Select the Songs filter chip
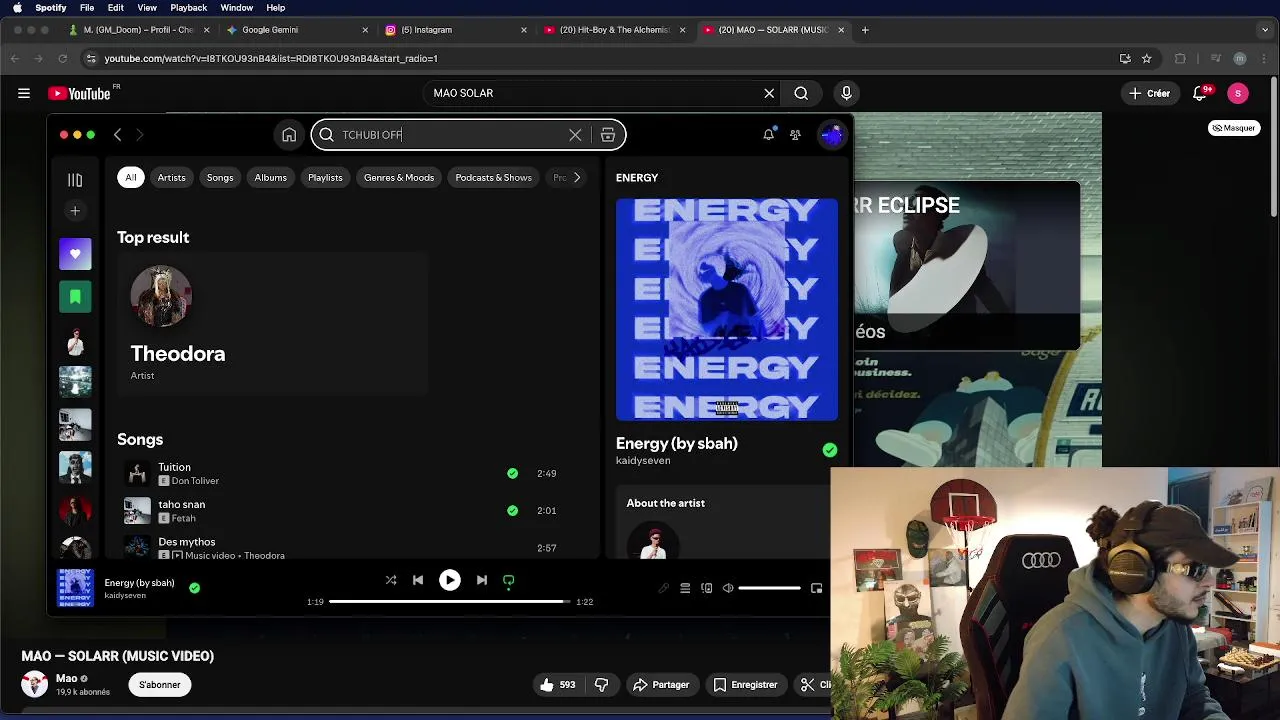1280x720 pixels. pos(220,177)
